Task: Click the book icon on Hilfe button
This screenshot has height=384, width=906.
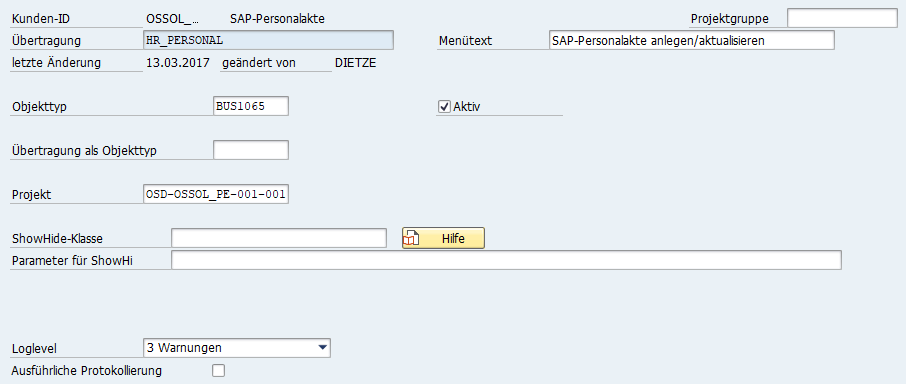Action: click(x=410, y=238)
